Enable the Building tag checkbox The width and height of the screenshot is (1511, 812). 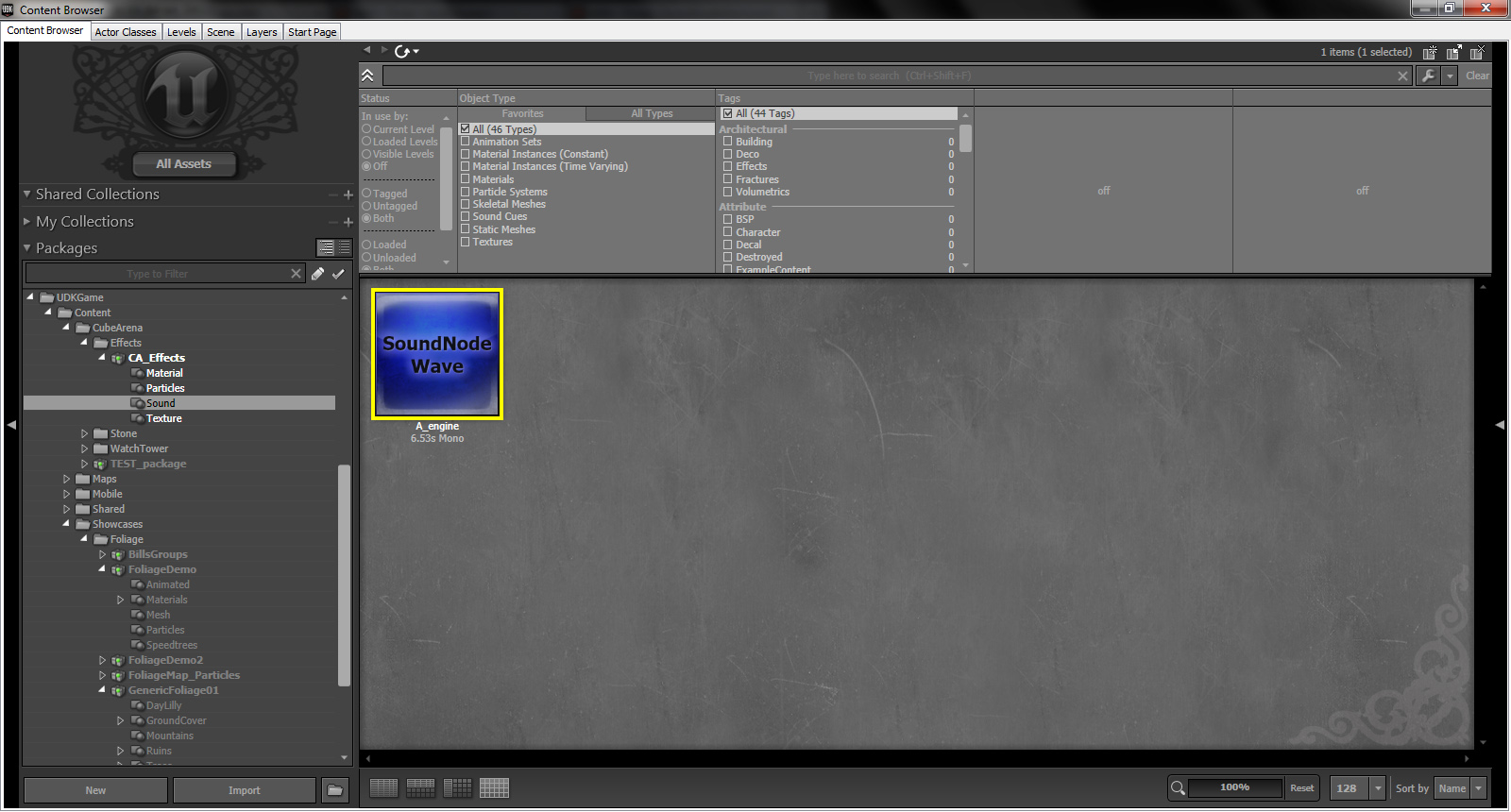pyautogui.click(x=728, y=142)
